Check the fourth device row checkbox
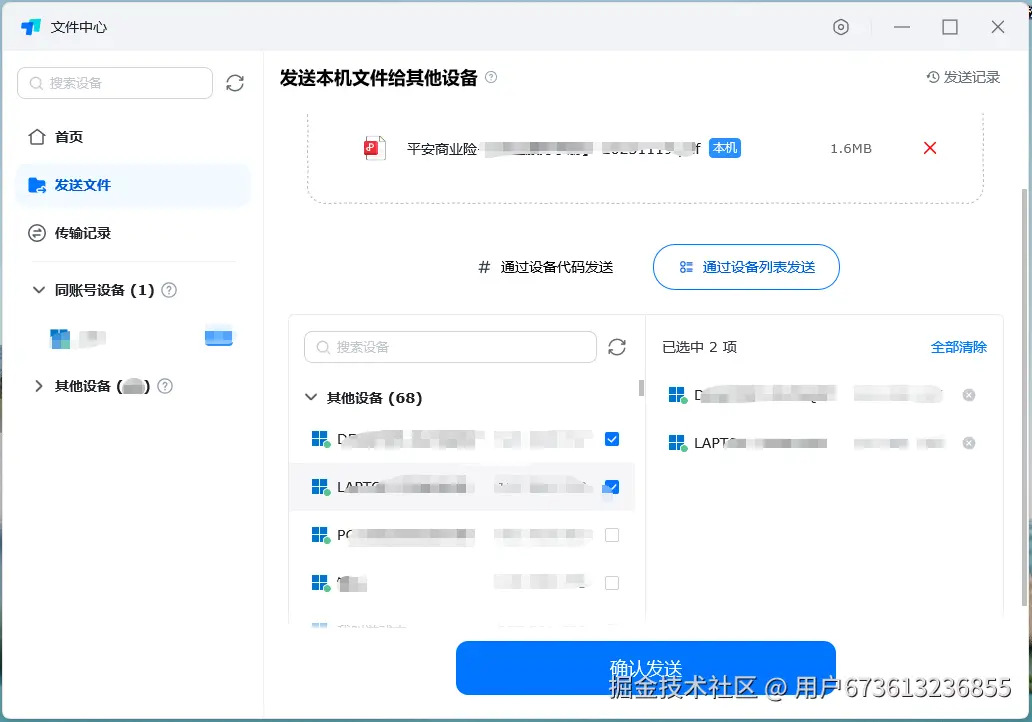This screenshot has height=722, width=1032. tap(611, 583)
